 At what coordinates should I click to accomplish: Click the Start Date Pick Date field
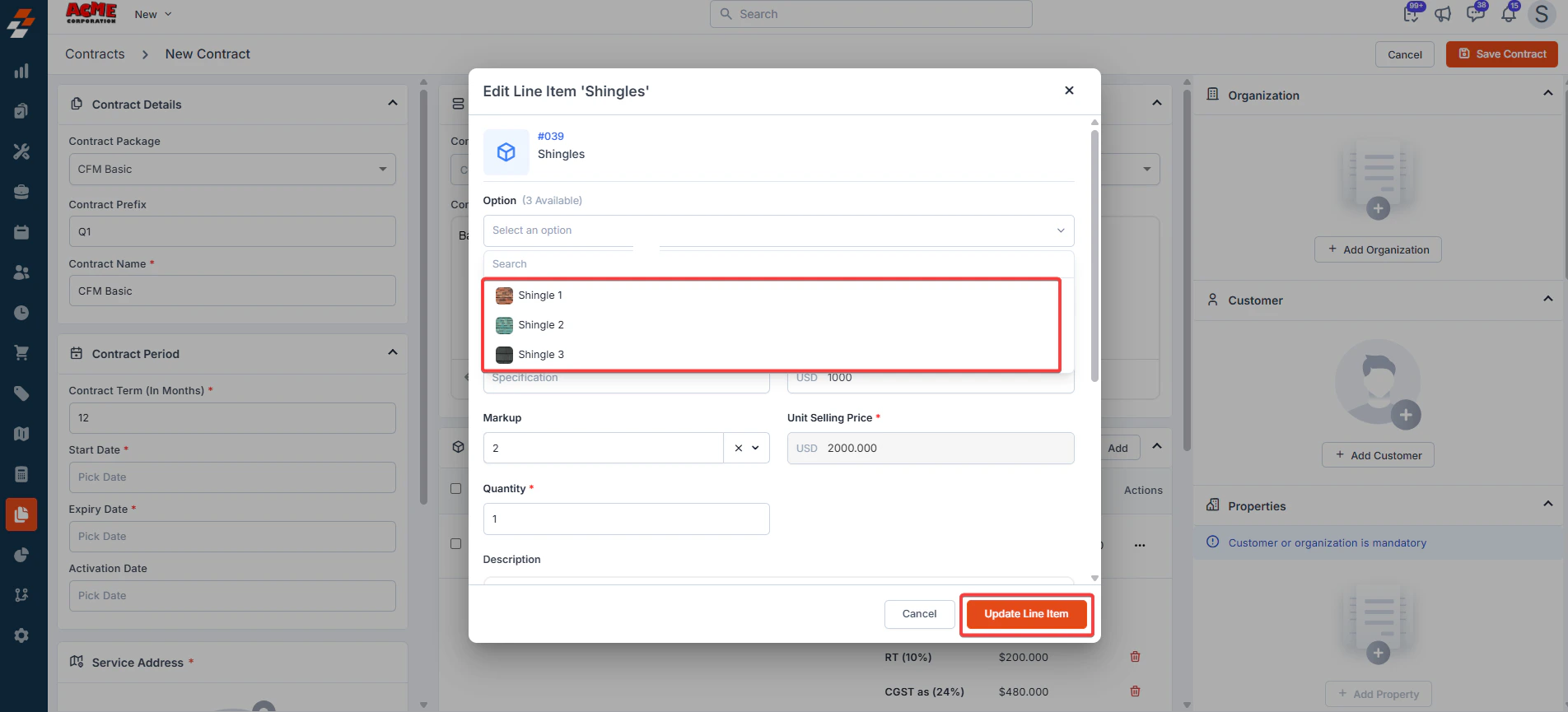(x=232, y=477)
